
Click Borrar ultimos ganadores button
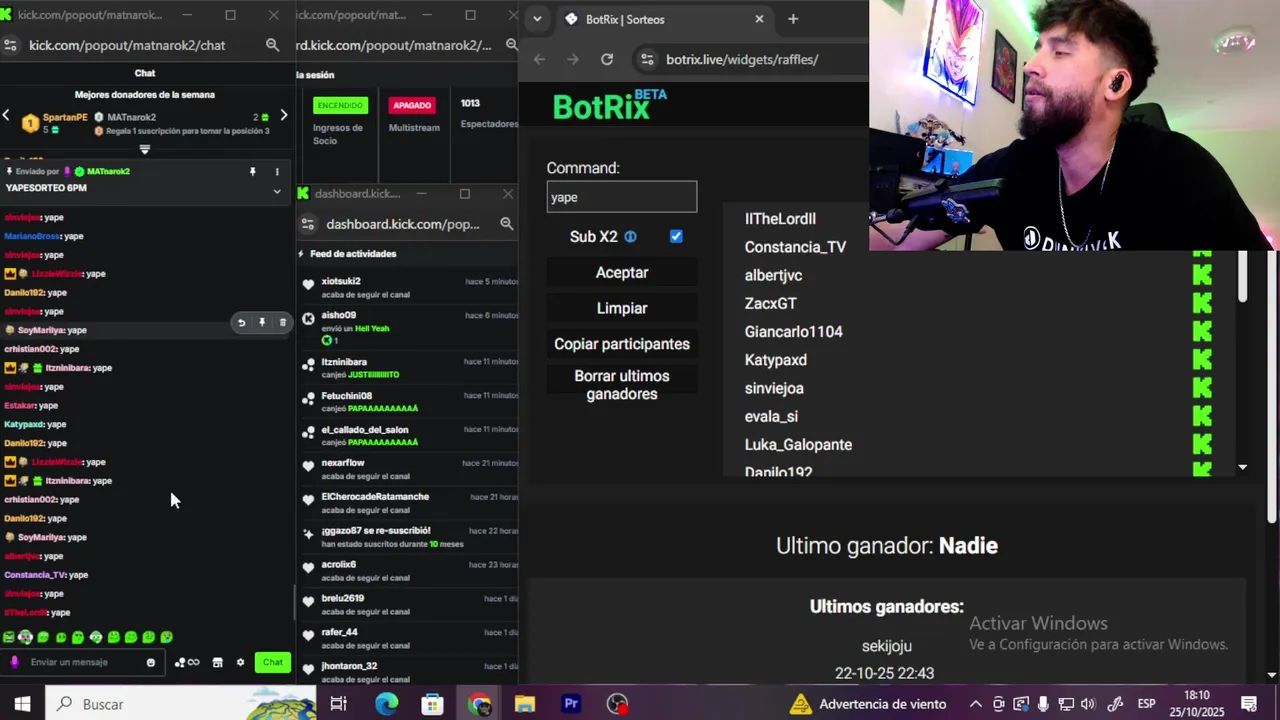pos(622,385)
